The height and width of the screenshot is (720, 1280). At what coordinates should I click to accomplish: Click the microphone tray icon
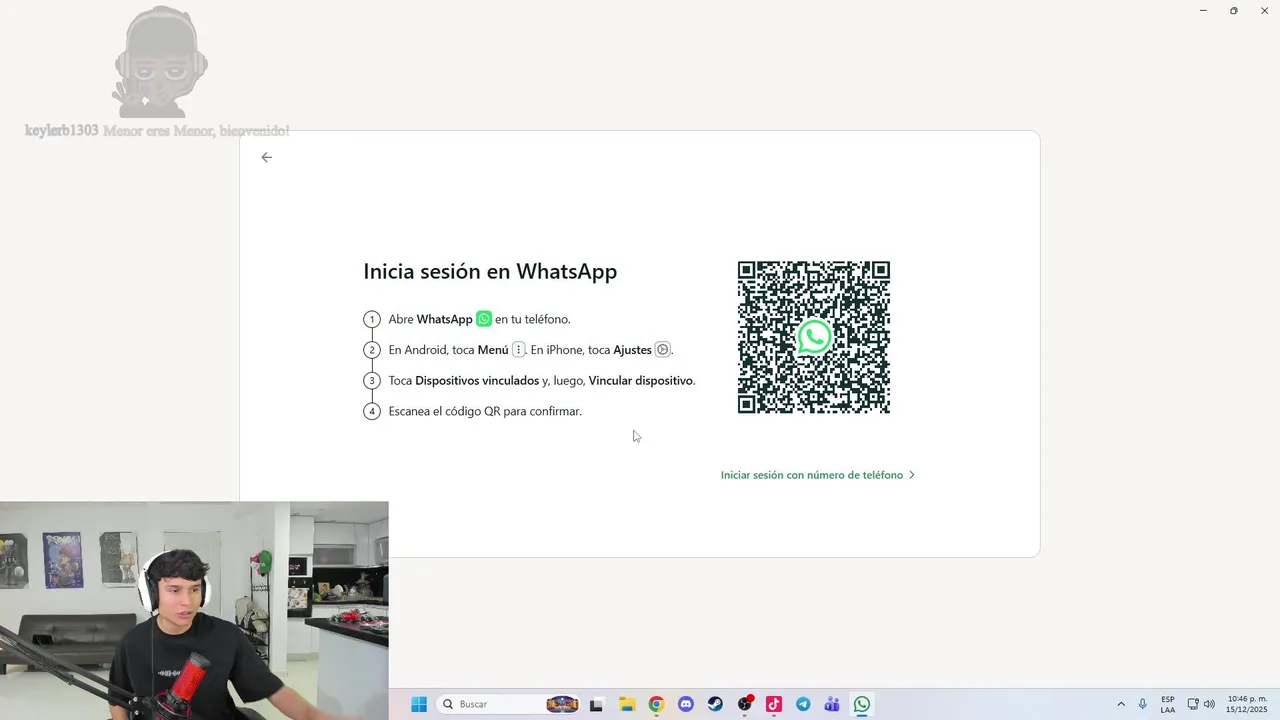(1143, 704)
